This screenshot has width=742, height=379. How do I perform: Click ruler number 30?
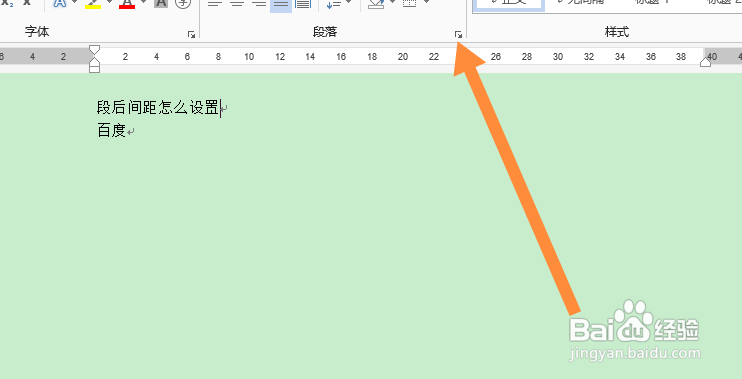tap(558, 57)
